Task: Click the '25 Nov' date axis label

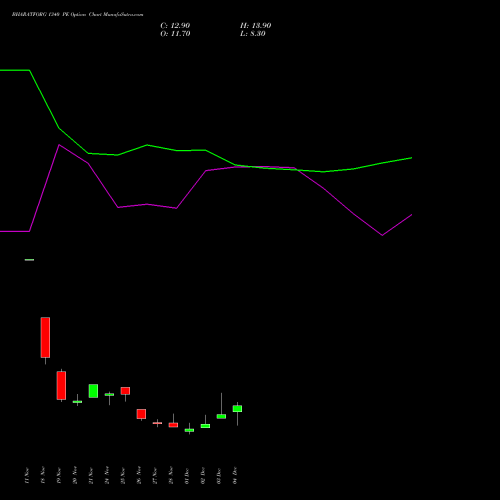Action: click(123, 475)
